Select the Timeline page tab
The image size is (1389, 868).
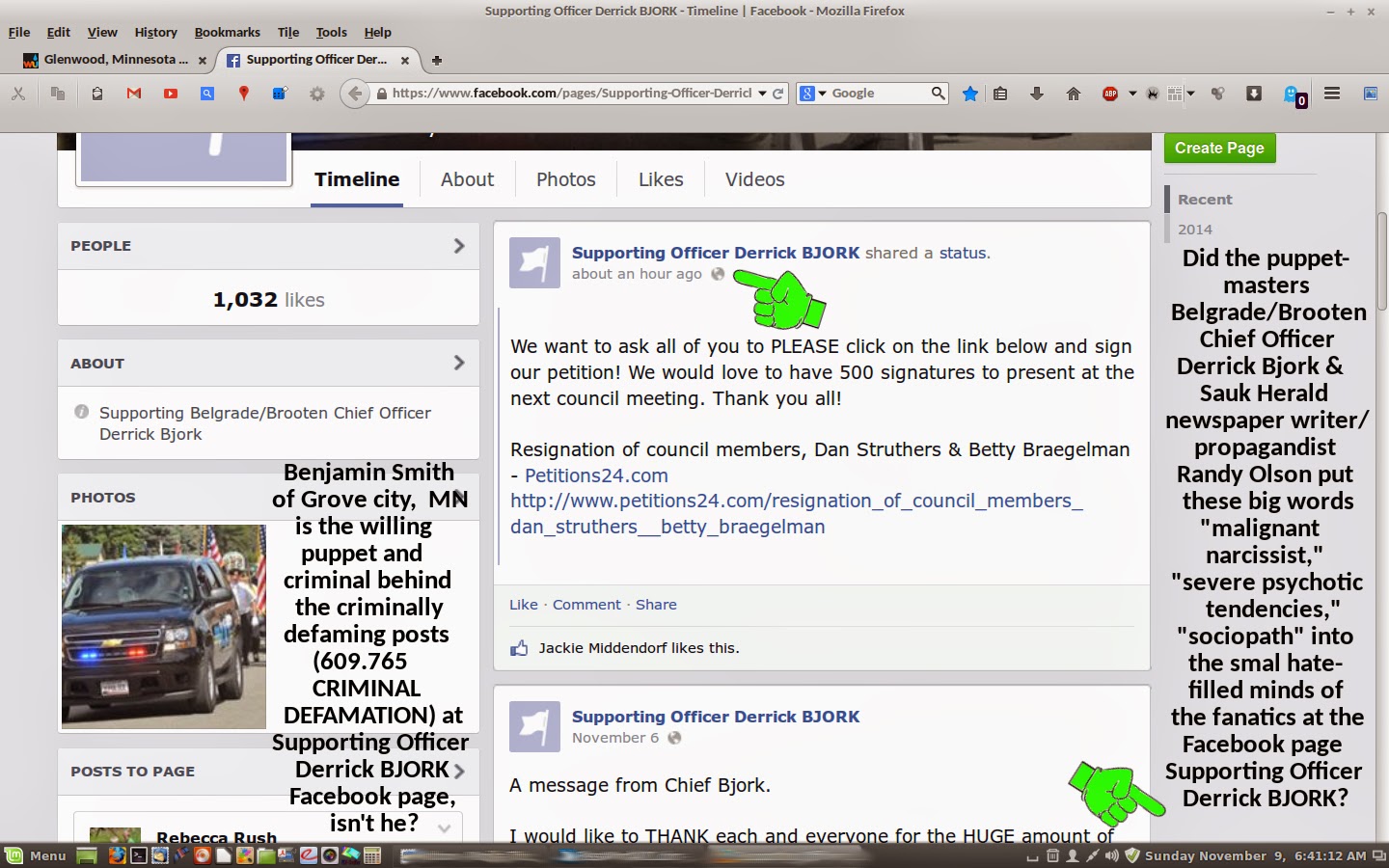coord(357,179)
